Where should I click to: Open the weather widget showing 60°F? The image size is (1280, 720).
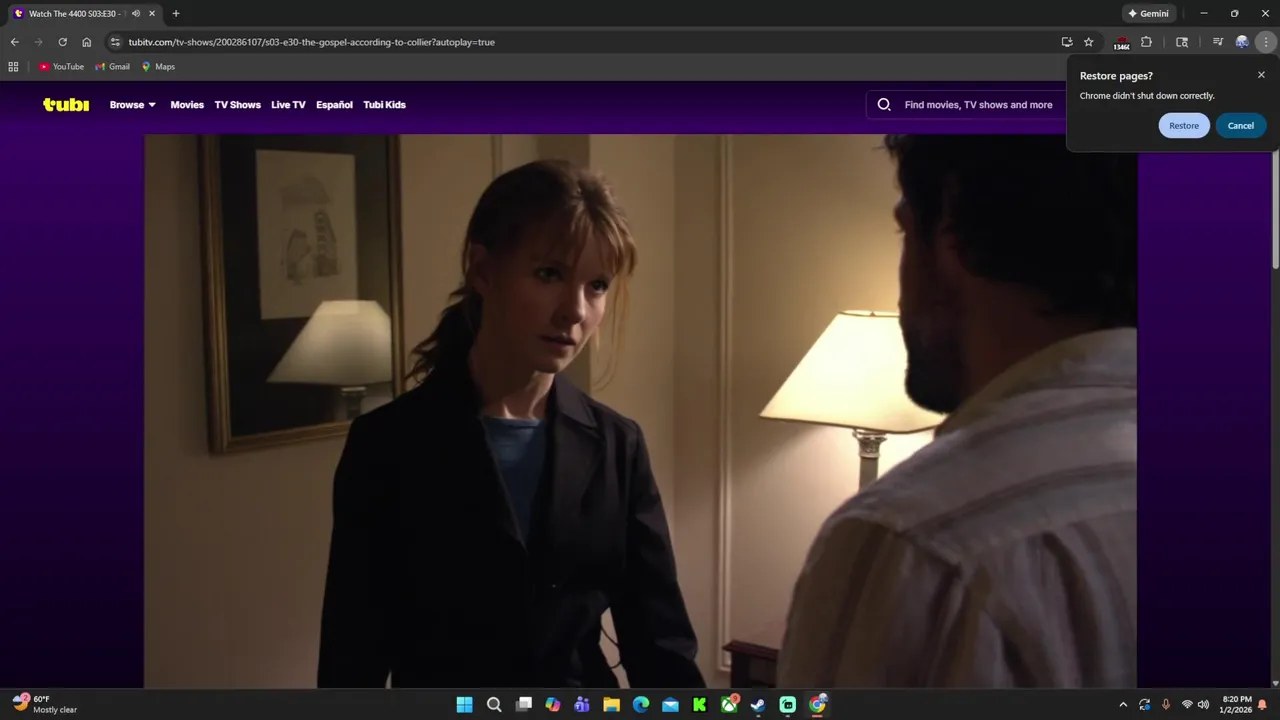pyautogui.click(x=45, y=704)
